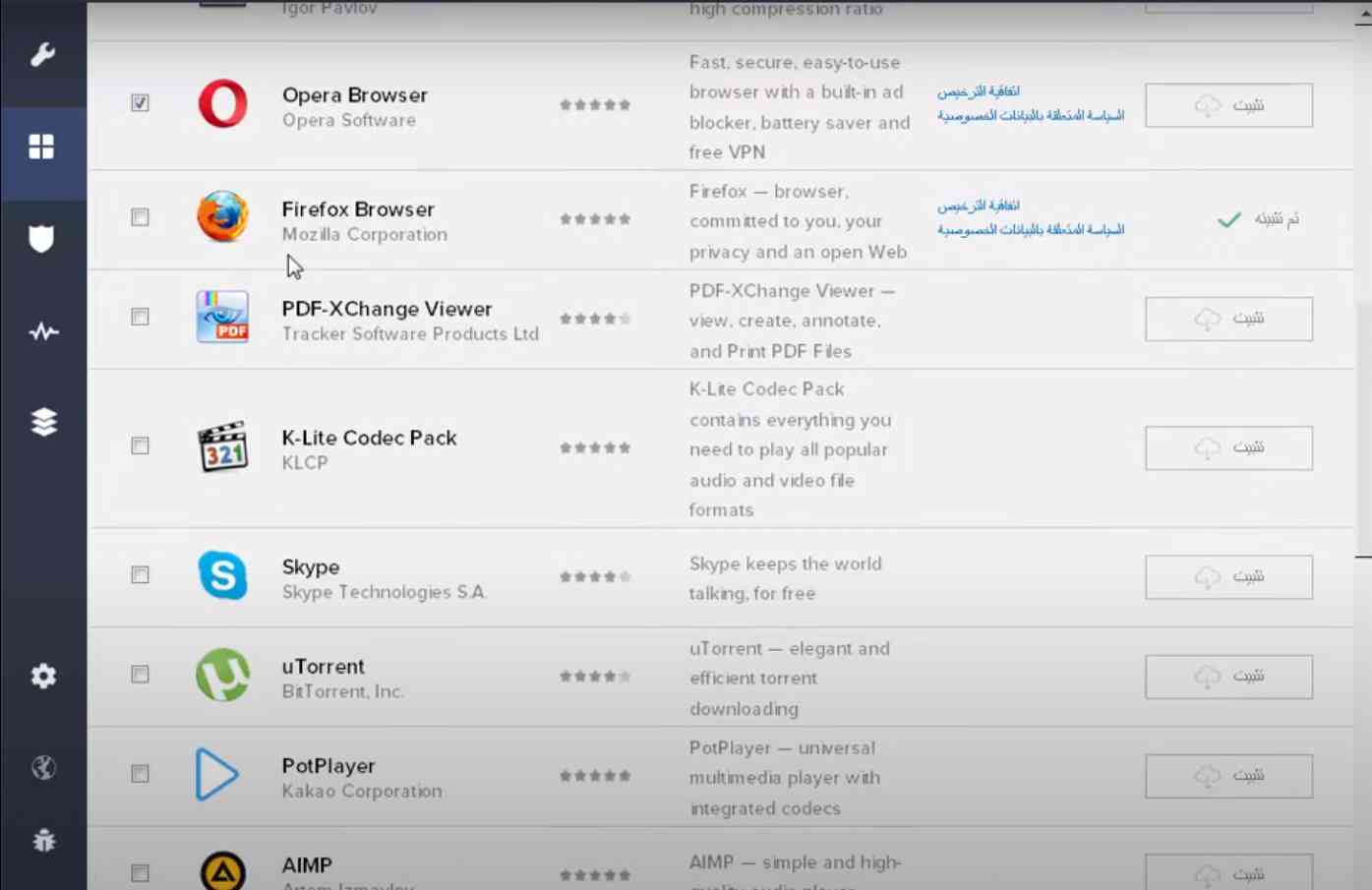Open the gear settings sidebar icon
This screenshot has height=890, width=1372.
tap(43, 676)
